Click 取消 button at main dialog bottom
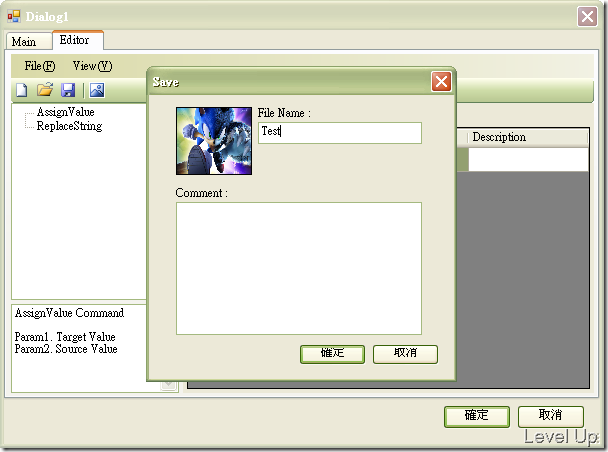 pyautogui.click(x=551, y=417)
